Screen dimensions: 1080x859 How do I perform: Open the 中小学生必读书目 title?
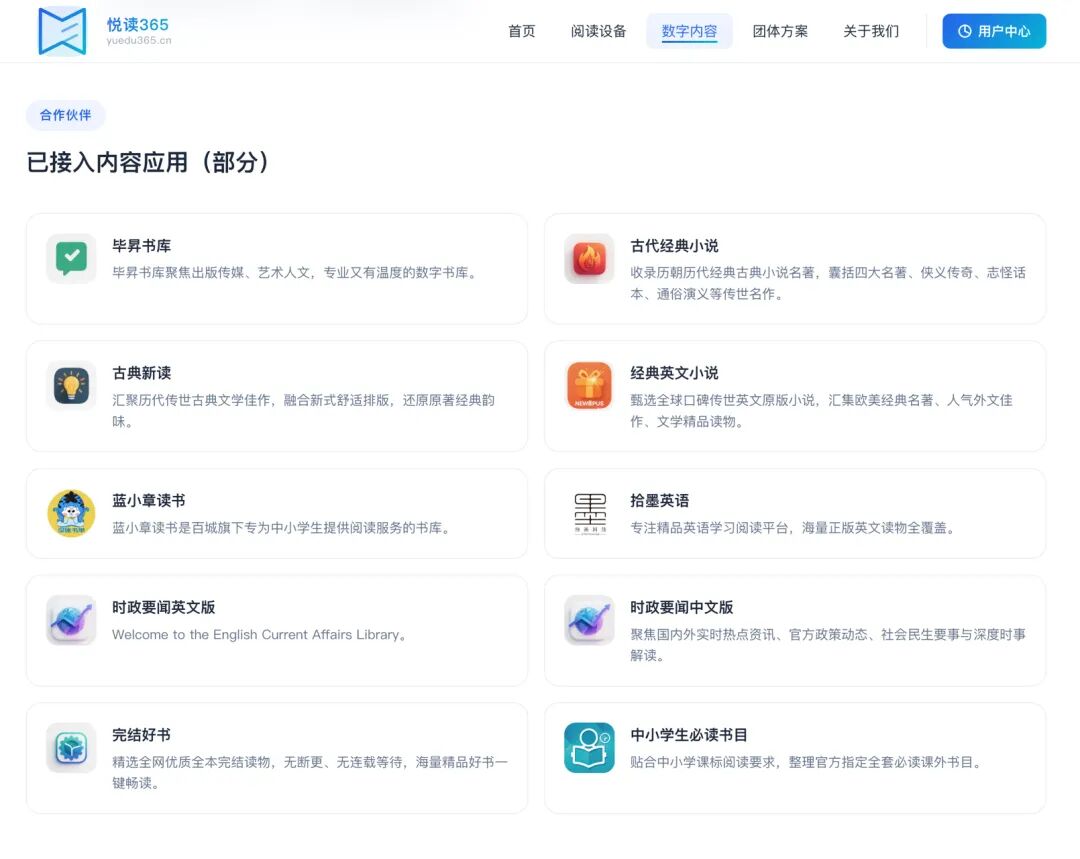tap(689, 735)
